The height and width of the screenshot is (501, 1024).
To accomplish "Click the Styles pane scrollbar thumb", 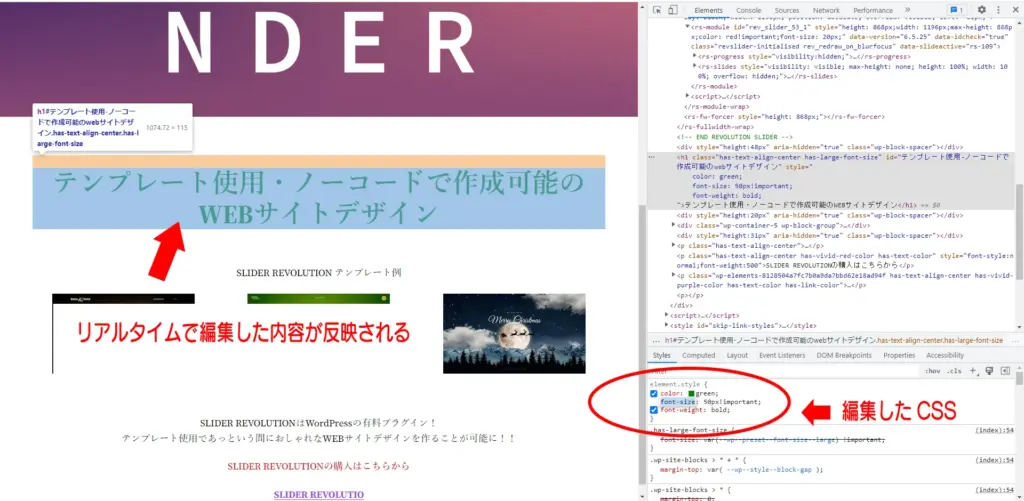I will (x=1019, y=380).
